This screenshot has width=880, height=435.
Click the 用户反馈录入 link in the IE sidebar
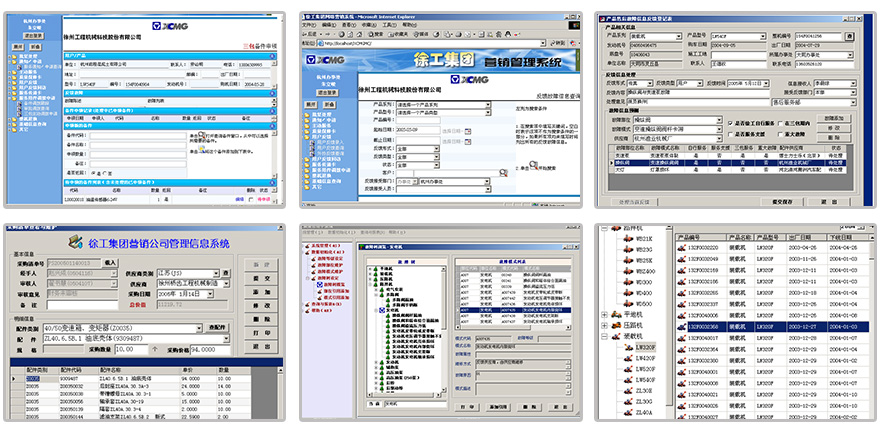(330, 143)
